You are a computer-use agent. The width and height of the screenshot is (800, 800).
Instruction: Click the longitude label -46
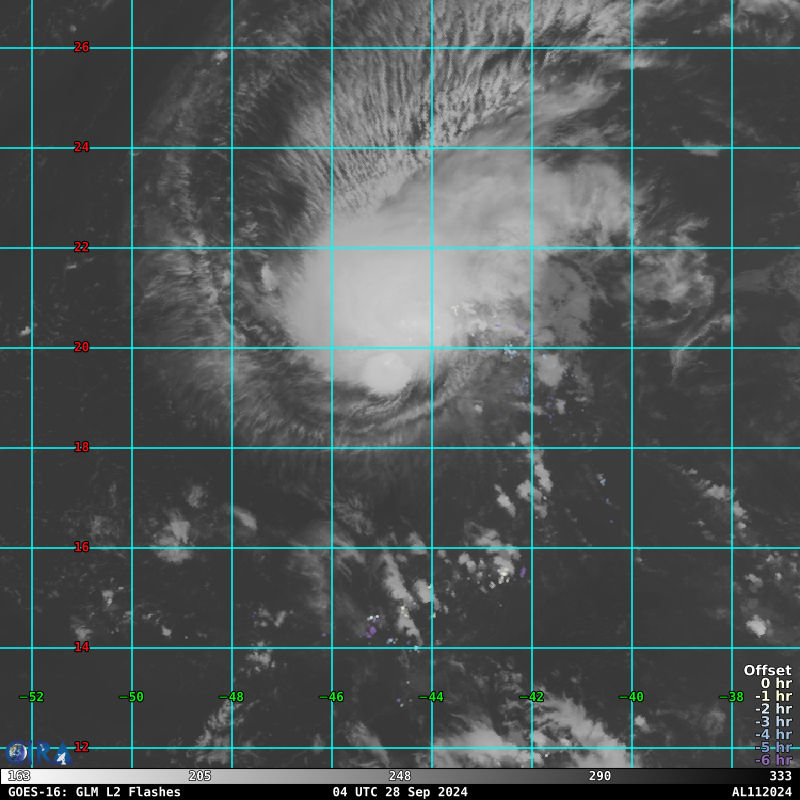332,697
